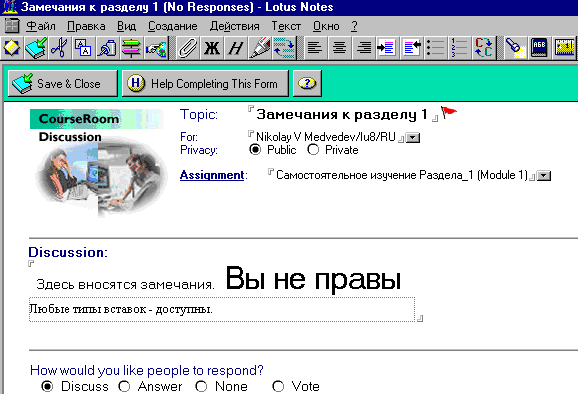This screenshot has height=394, width=578.
Task: Select the Private privacy radio button
Action: pos(313,150)
